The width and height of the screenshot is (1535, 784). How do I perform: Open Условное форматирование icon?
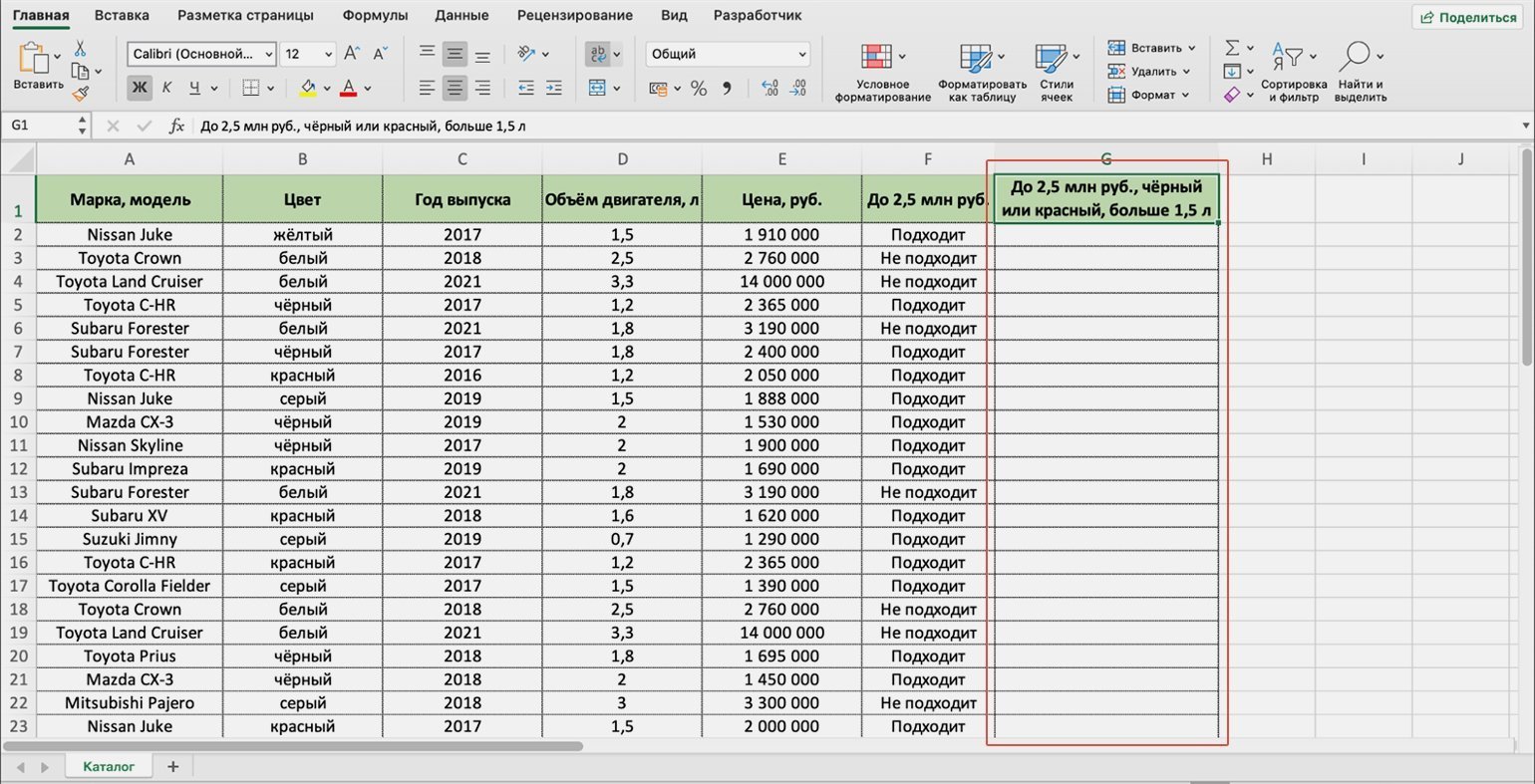click(876, 56)
